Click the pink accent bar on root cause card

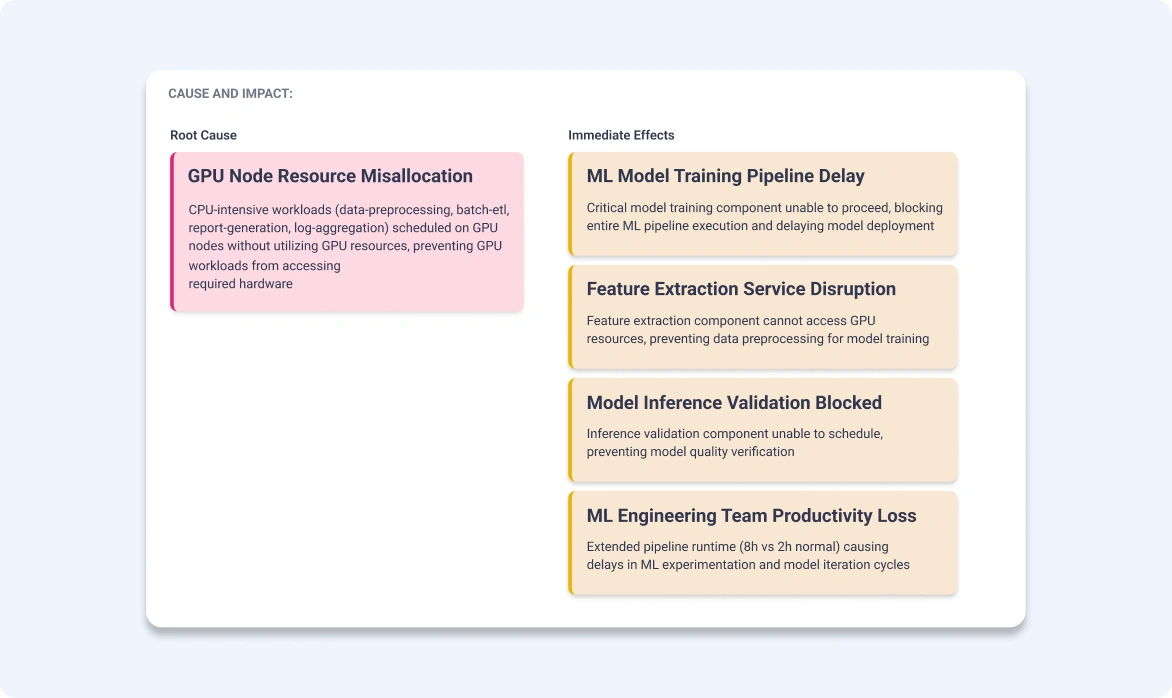(x=172, y=231)
